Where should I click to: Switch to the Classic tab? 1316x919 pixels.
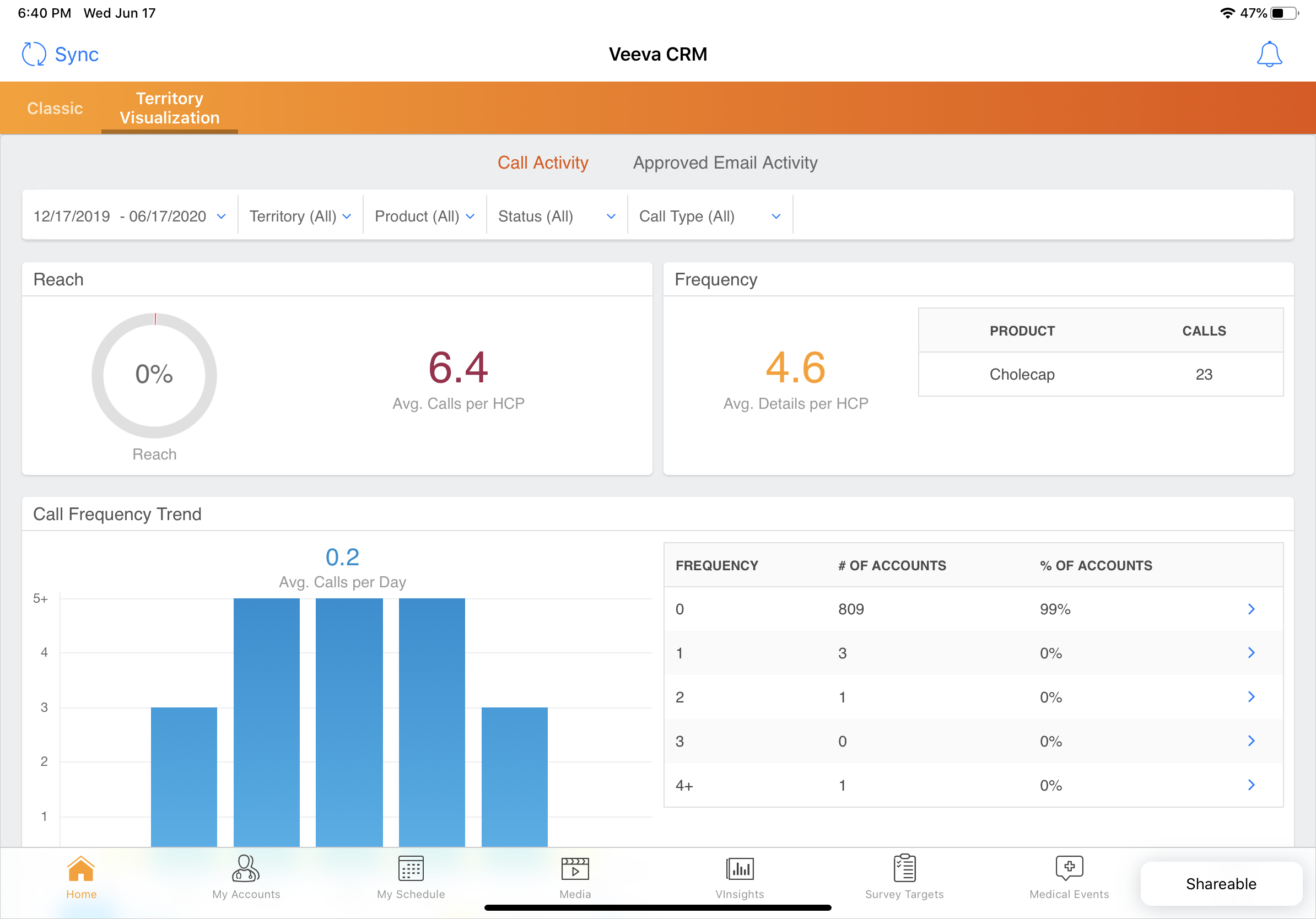(x=55, y=109)
